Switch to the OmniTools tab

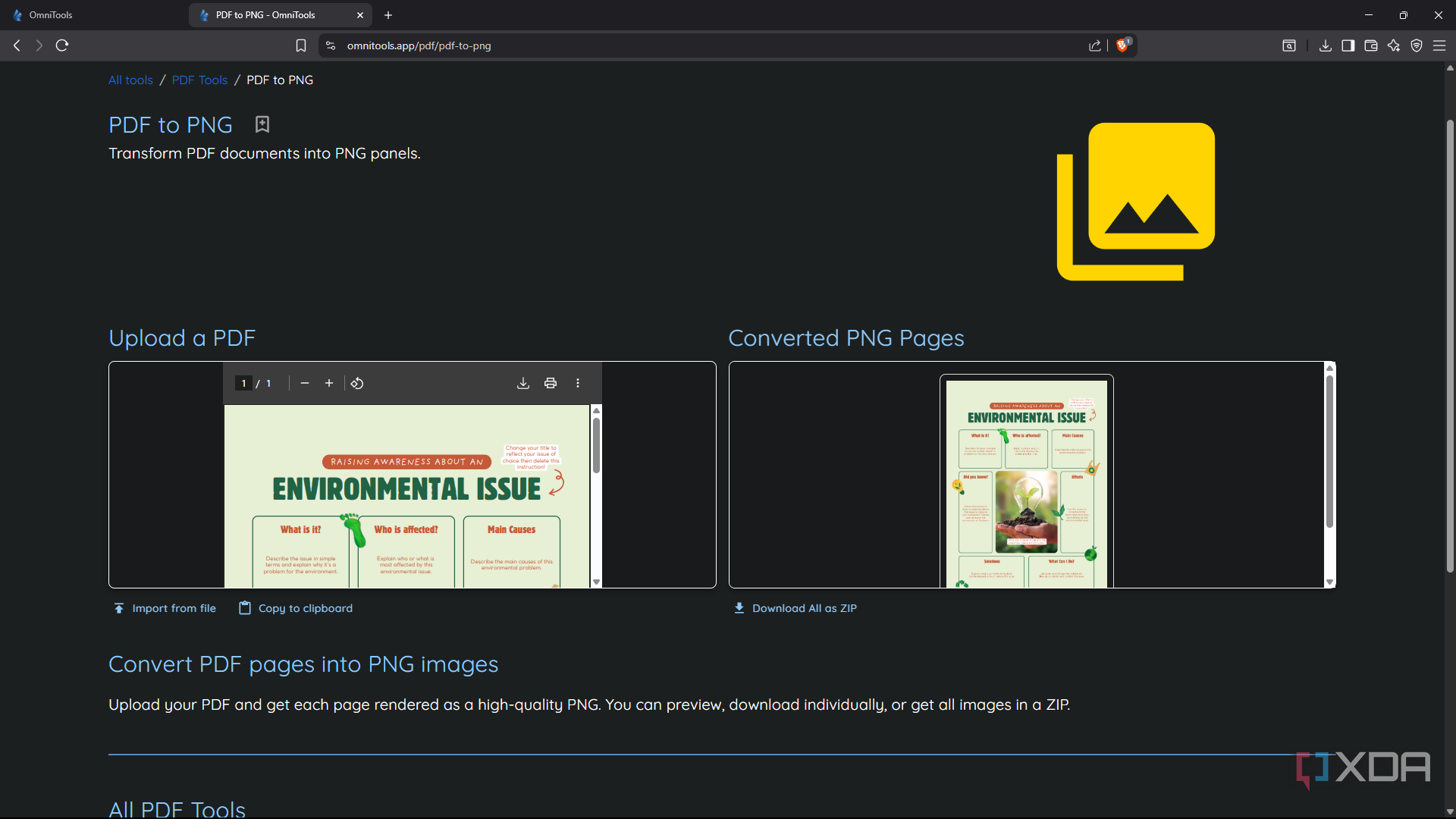point(94,15)
